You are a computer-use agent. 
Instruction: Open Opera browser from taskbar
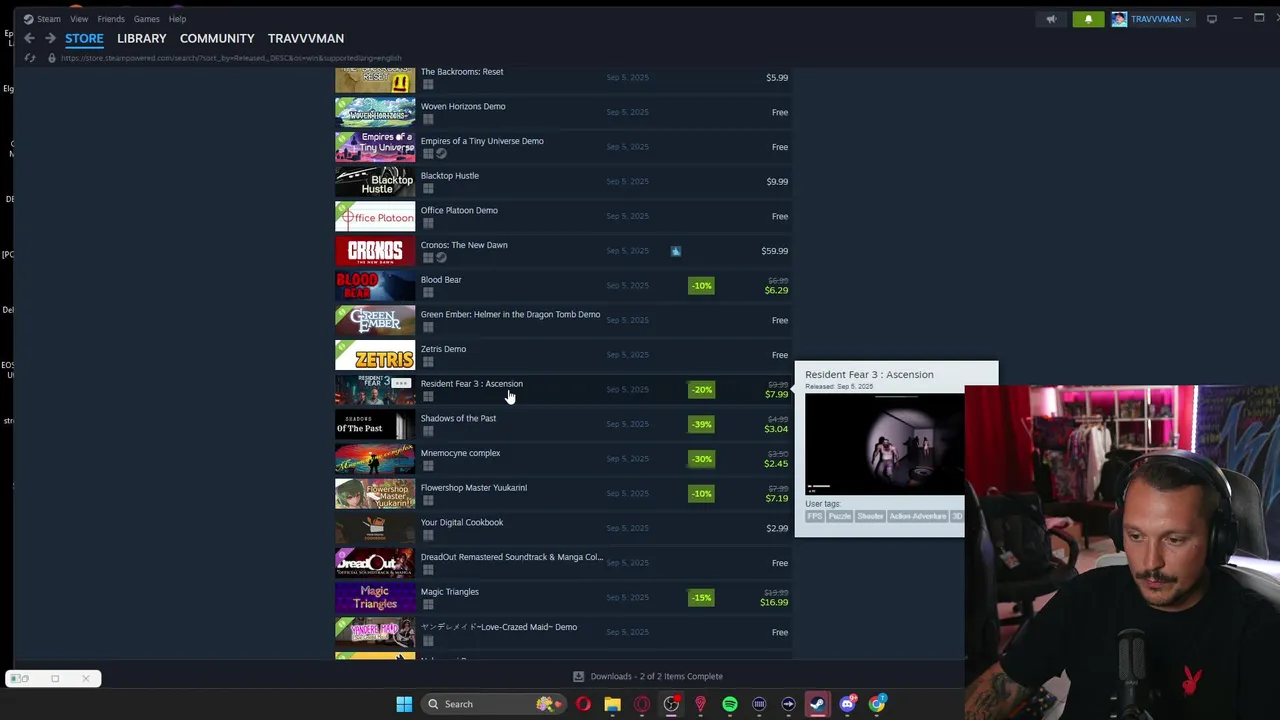tap(583, 704)
